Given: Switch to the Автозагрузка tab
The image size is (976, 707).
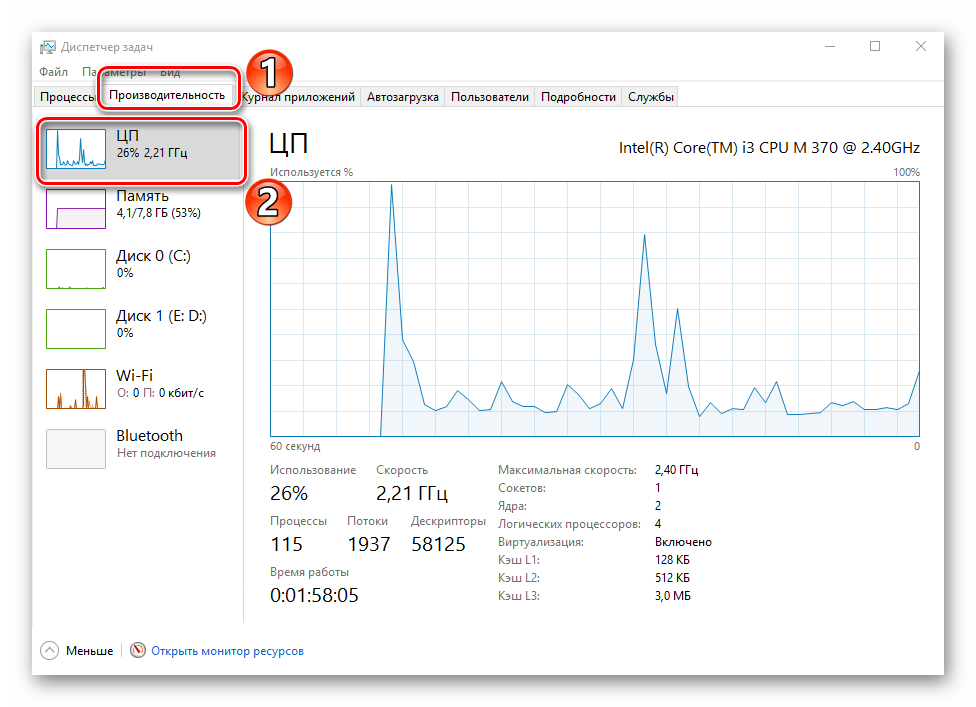Looking at the screenshot, I should (x=402, y=97).
